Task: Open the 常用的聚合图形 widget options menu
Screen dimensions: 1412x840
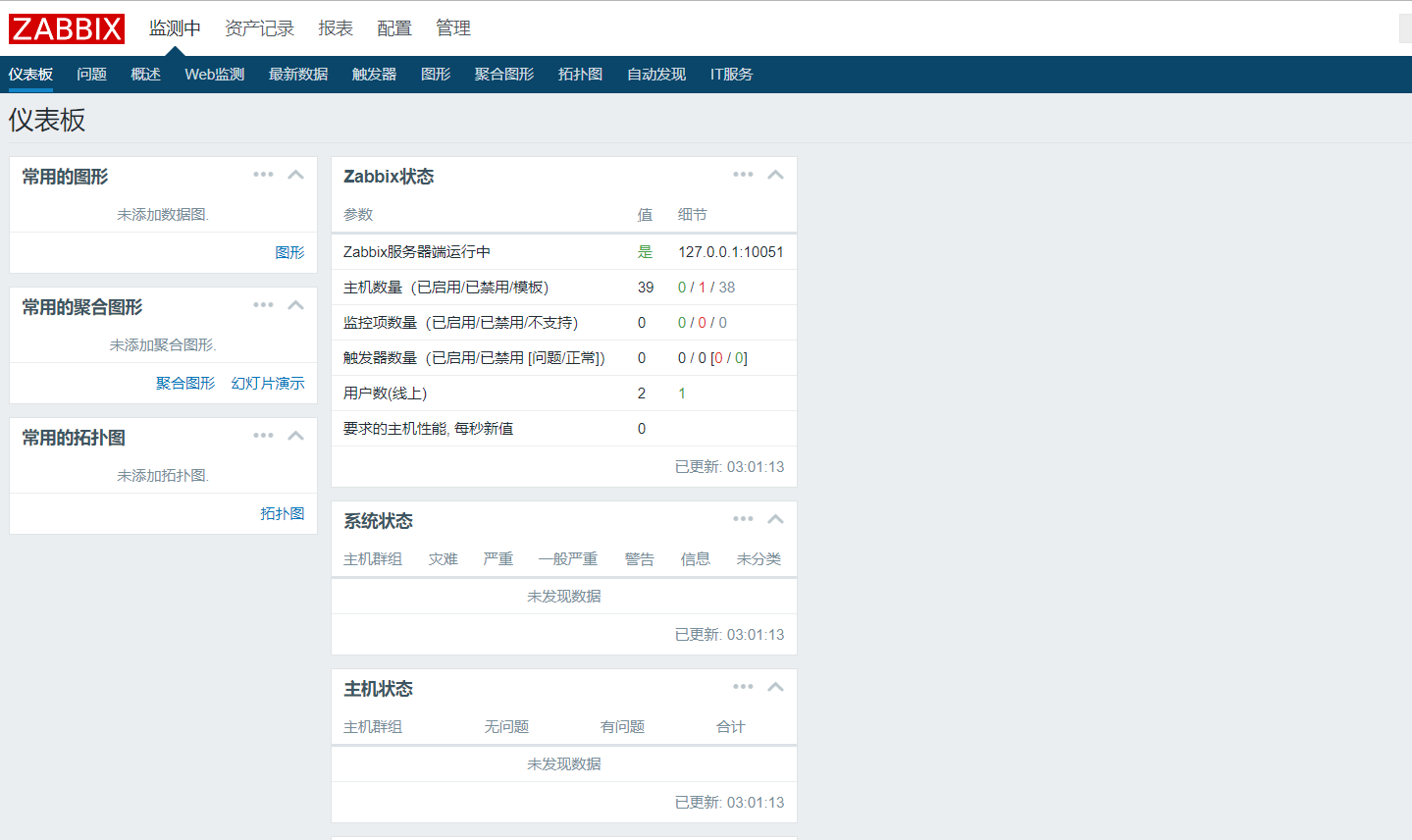Action: pyautogui.click(x=263, y=305)
